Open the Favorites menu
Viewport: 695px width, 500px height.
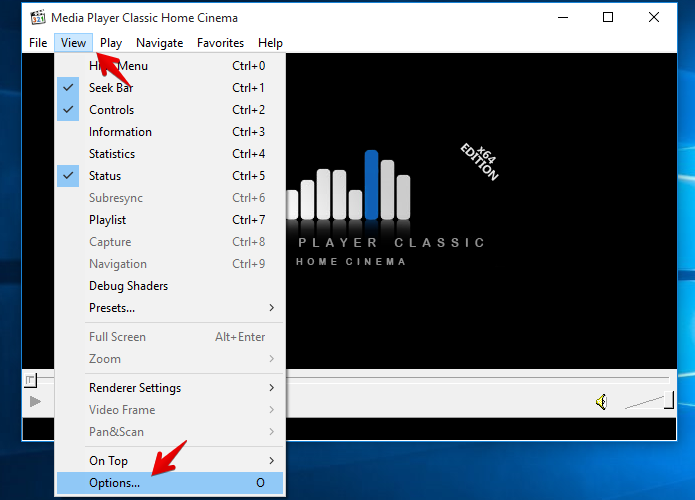coord(220,43)
